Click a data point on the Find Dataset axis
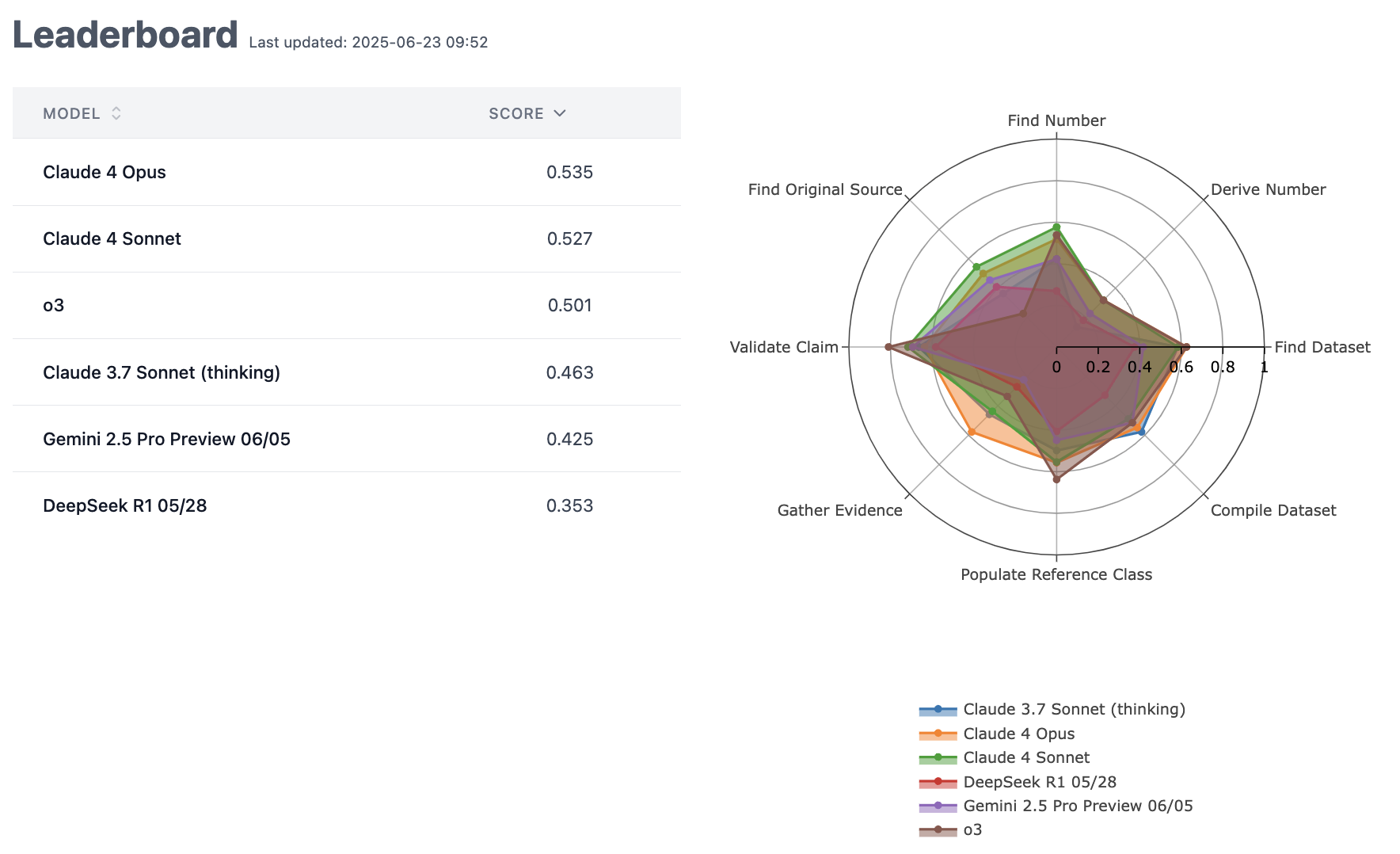Viewport: 1400px width, 854px height. point(1185,346)
